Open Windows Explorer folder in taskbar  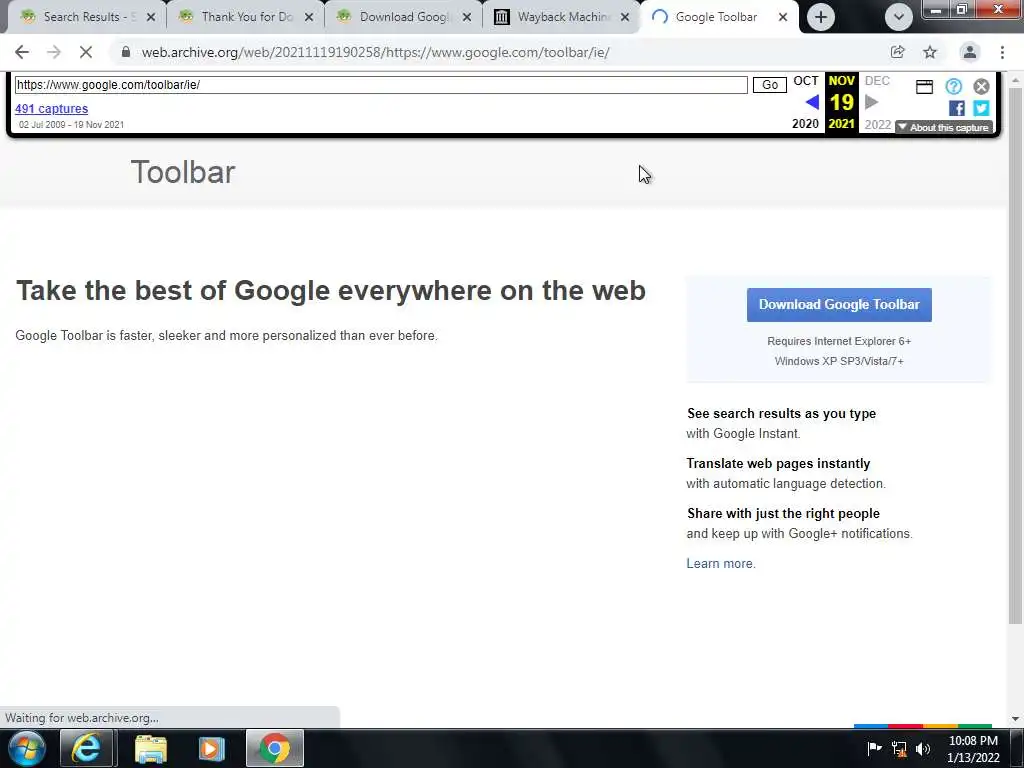tap(151, 748)
